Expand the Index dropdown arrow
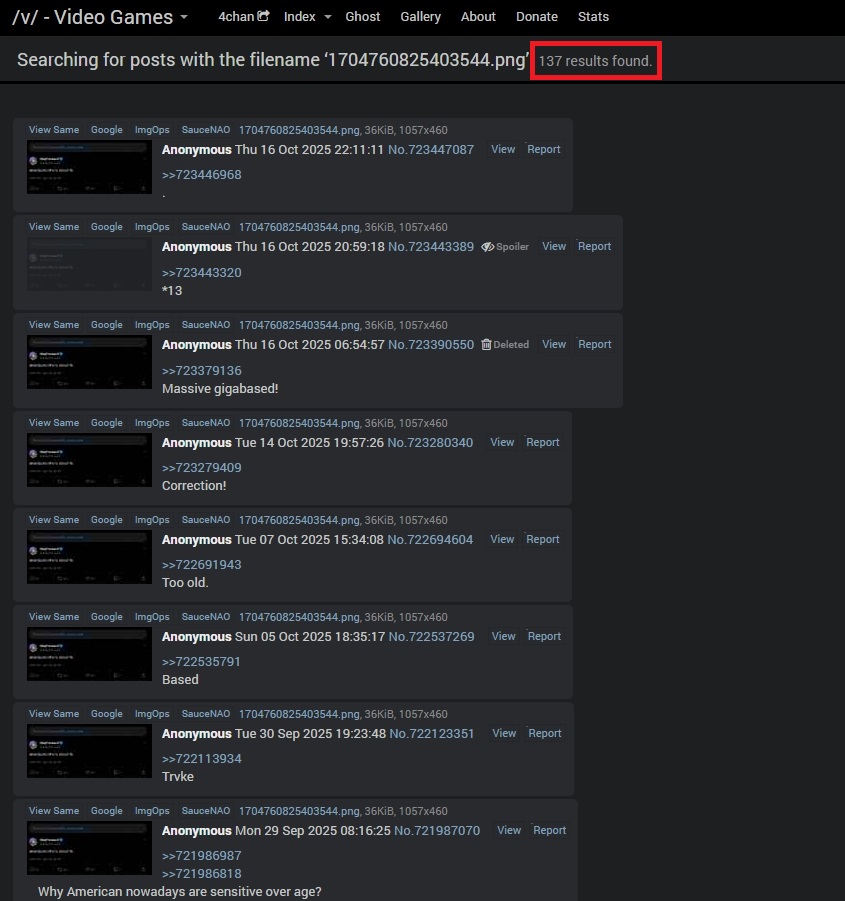The width and height of the screenshot is (845, 901). pyautogui.click(x=327, y=17)
